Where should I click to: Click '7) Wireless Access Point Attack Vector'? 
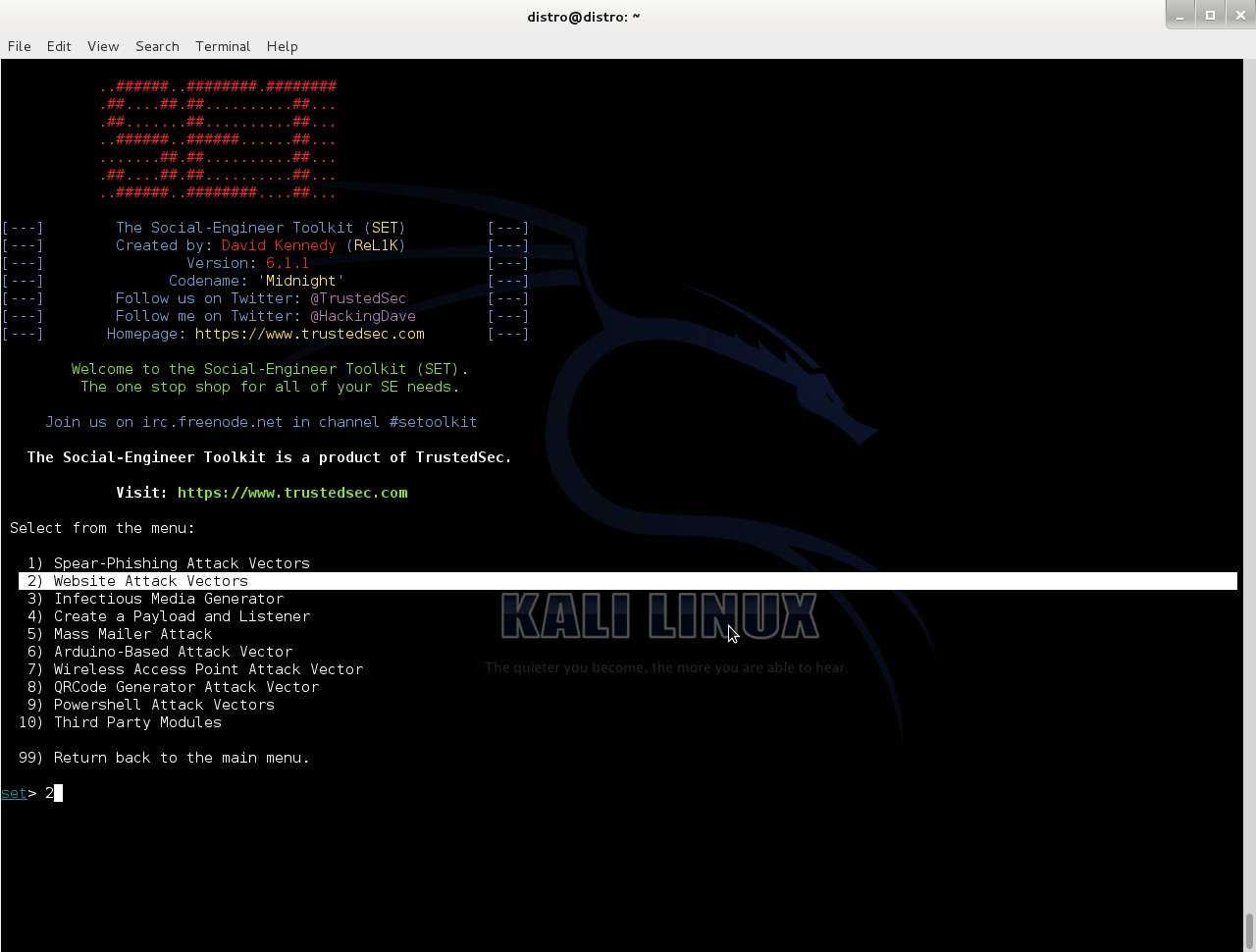[195, 669]
